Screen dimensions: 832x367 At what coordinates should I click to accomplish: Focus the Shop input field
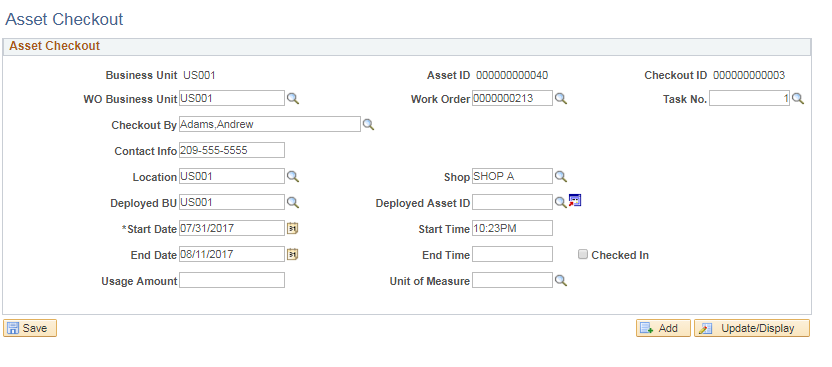513,176
